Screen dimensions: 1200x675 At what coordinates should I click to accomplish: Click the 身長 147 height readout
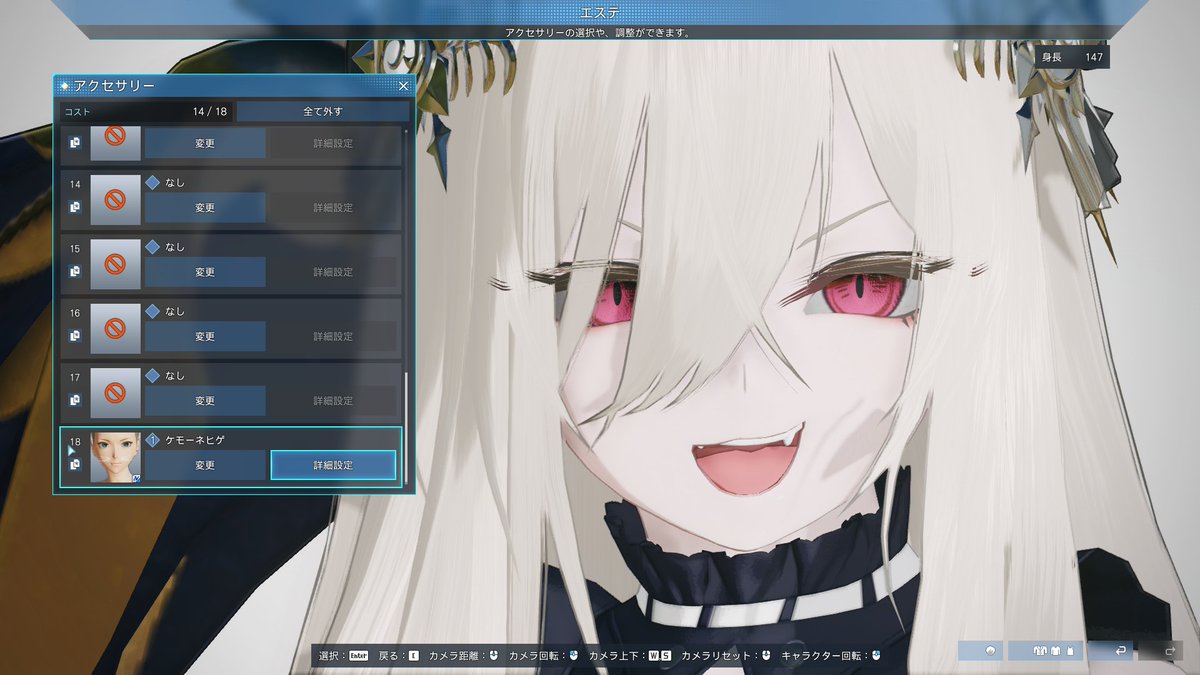1072,57
